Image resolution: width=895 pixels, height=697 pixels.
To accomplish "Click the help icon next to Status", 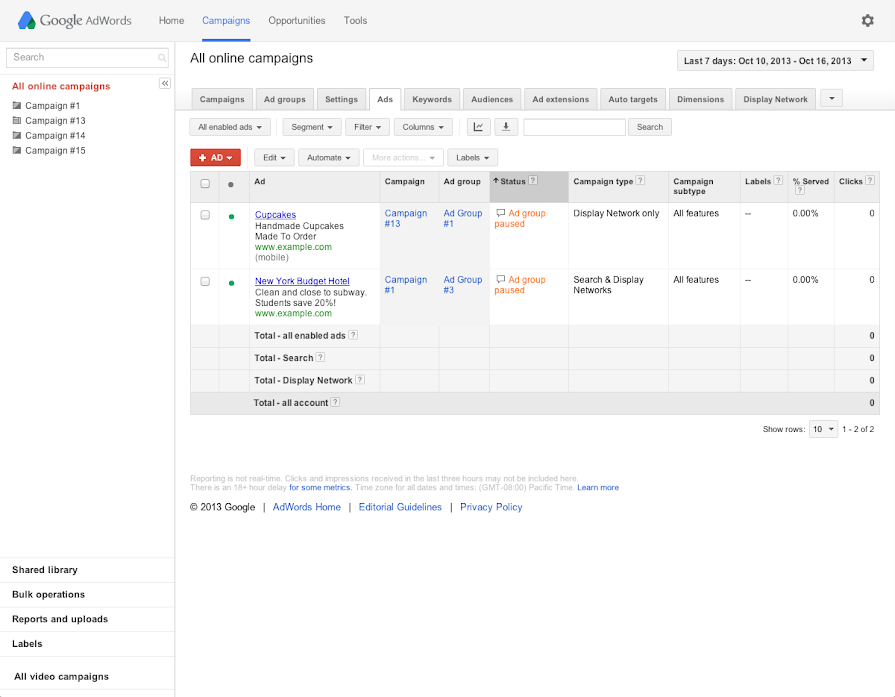I will (533, 181).
